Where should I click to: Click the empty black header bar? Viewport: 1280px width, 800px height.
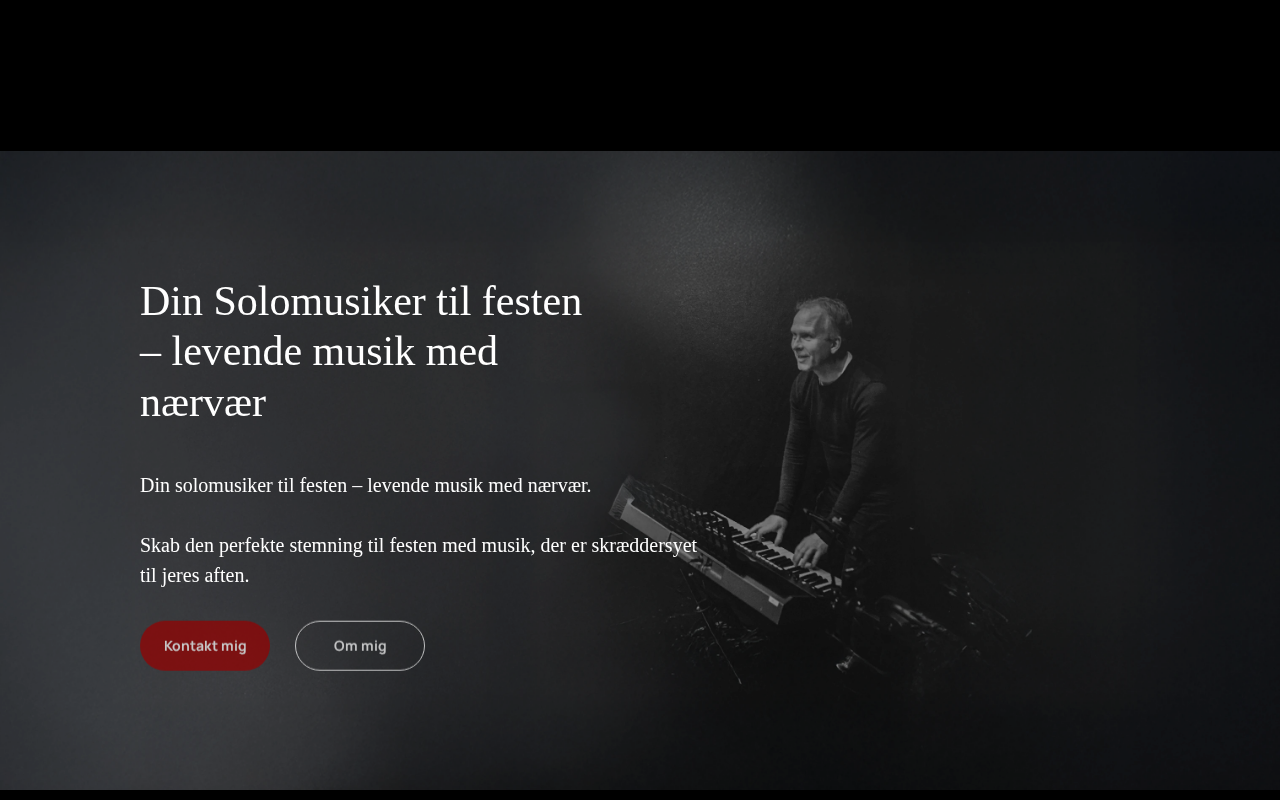(640, 75)
